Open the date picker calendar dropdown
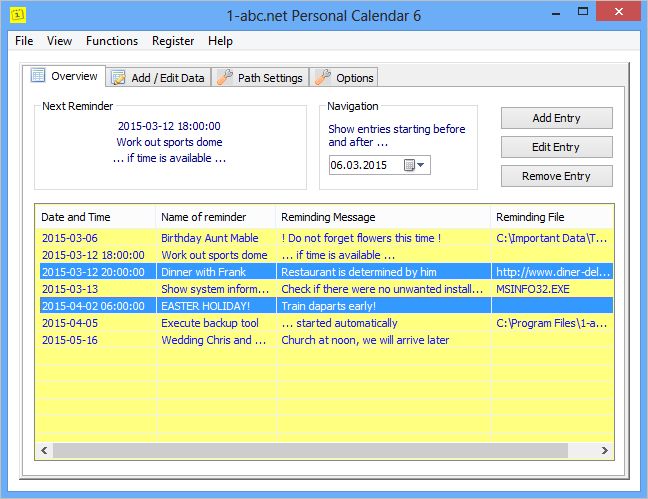Viewport: 648px width, 499px height. click(x=414, y=165)
